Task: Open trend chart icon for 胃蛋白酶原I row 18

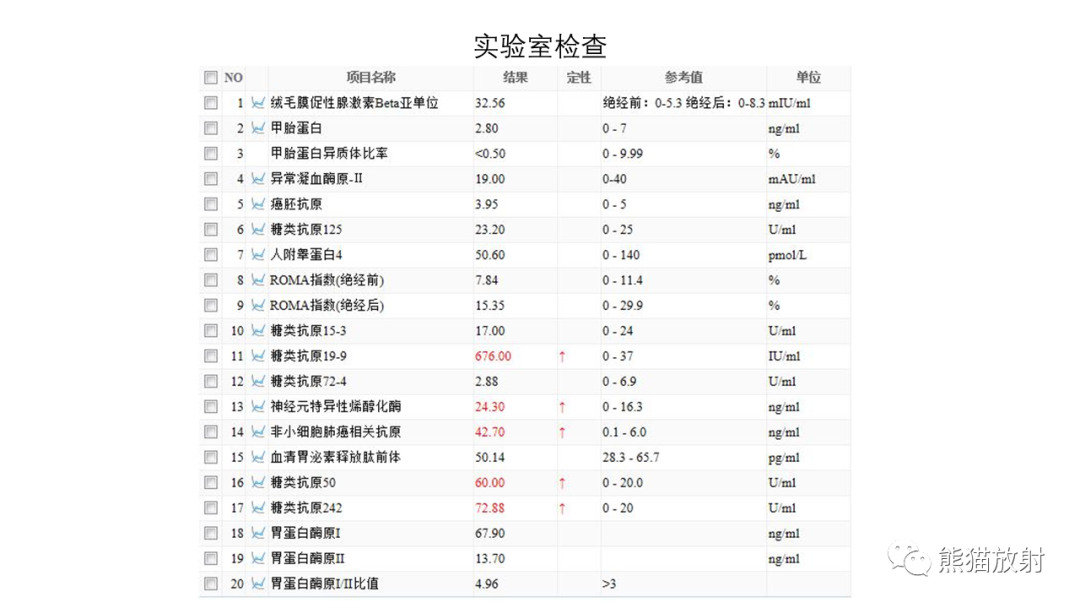Action: click(258, 533)
